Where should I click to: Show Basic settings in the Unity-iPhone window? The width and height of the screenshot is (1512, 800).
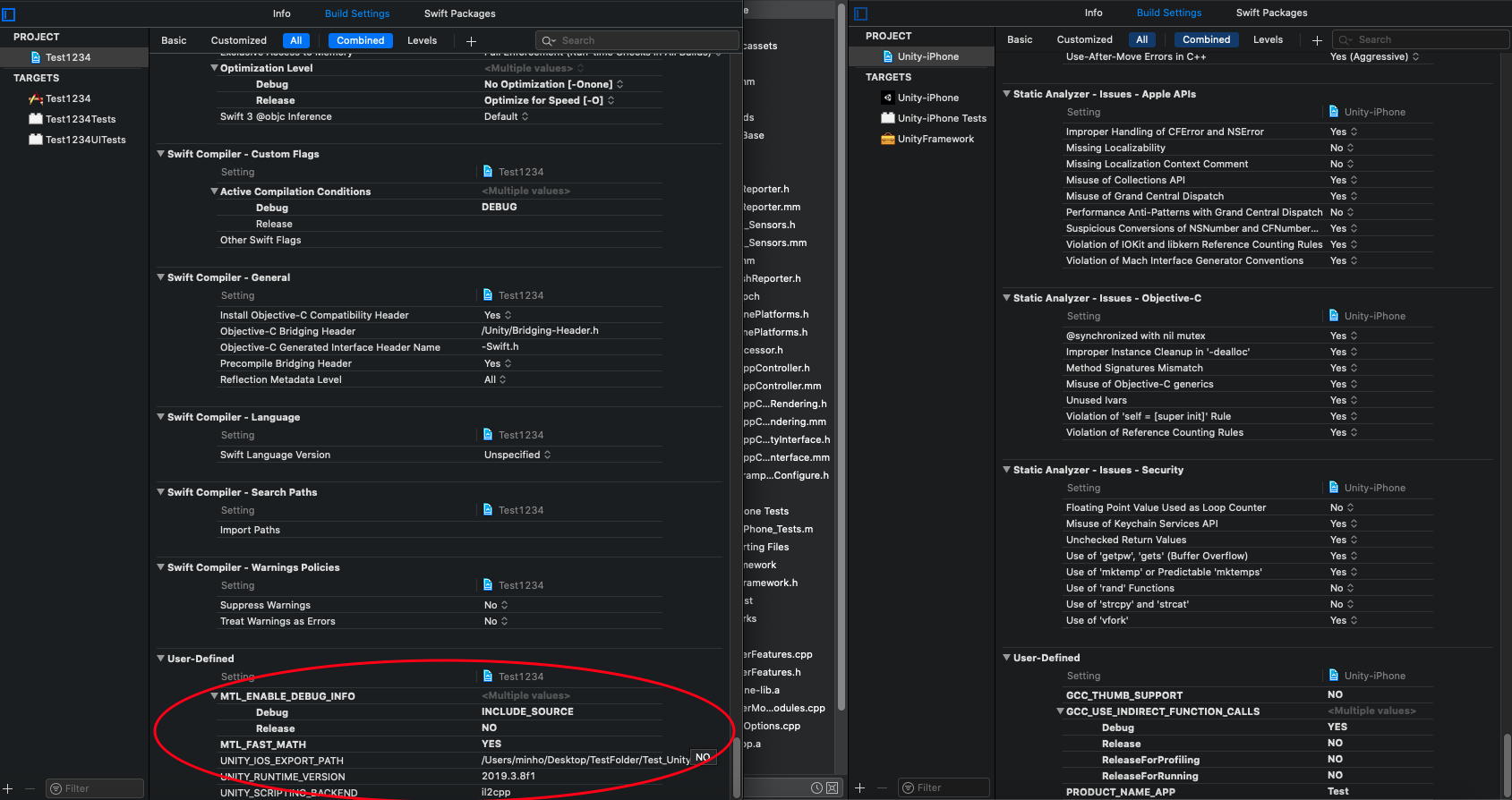[1020, 39]
